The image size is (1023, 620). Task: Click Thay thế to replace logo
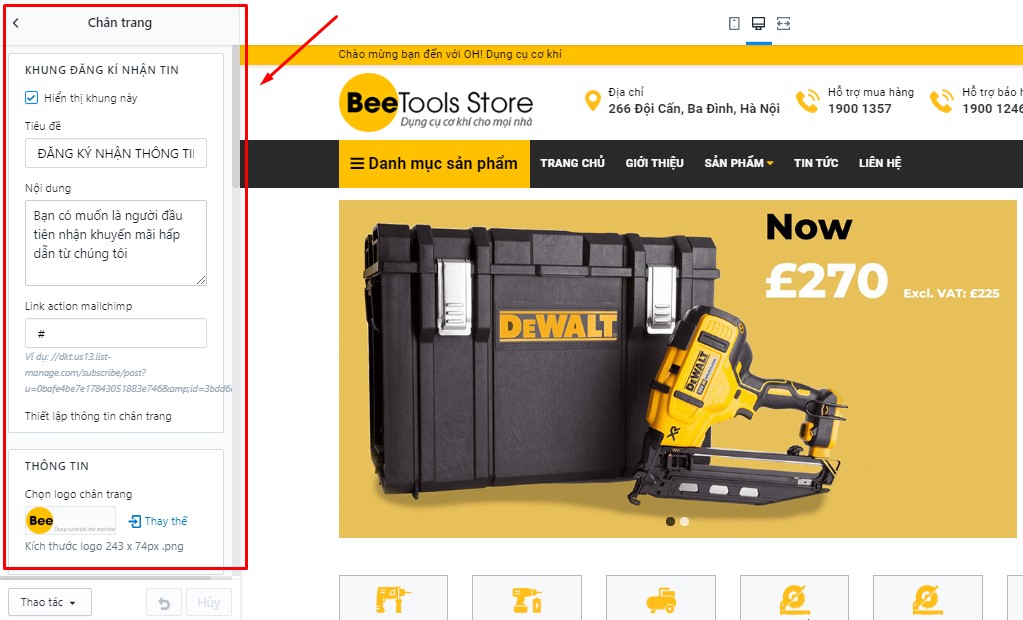coord(159,521)
